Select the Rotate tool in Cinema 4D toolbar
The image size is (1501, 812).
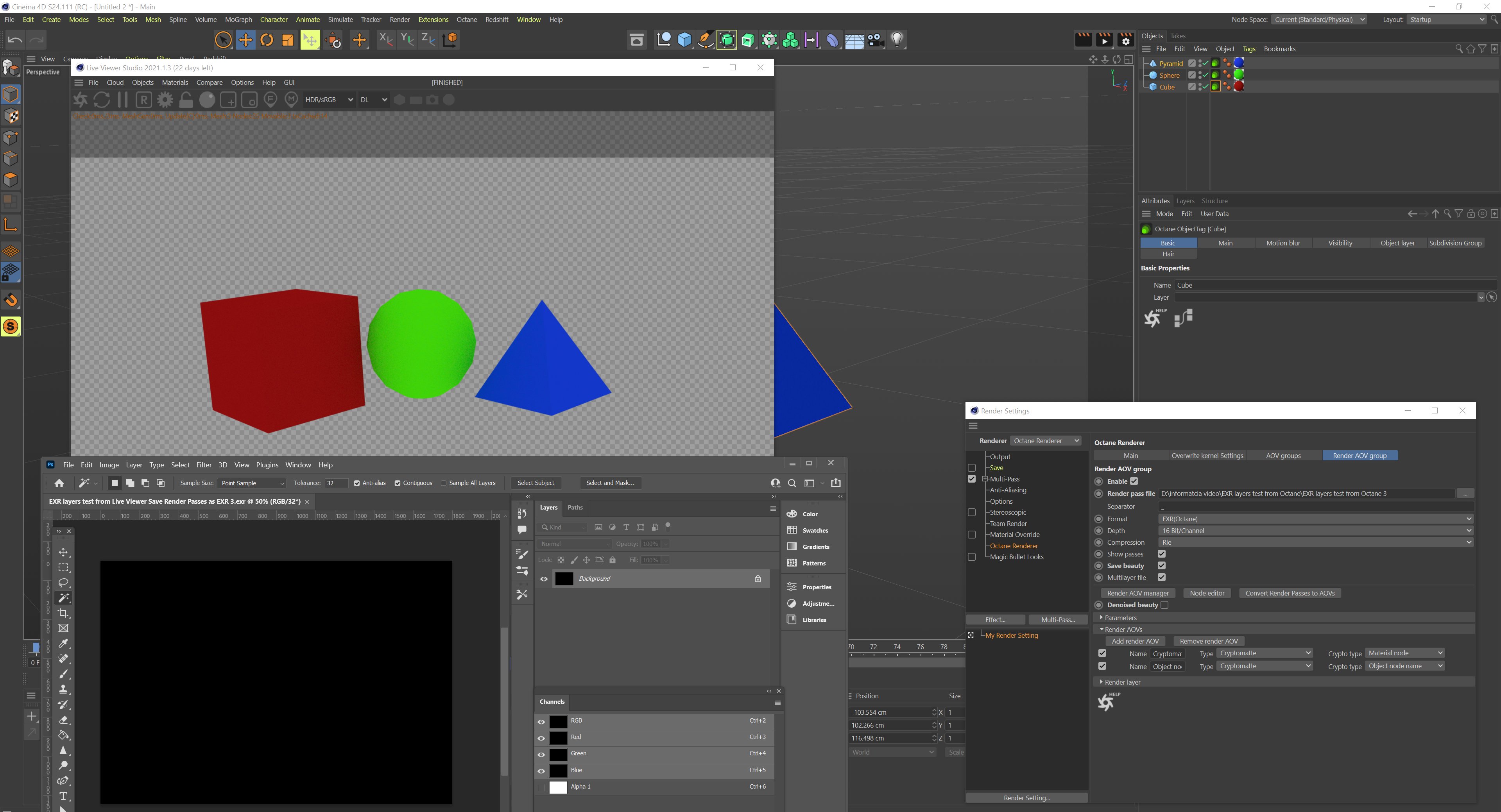coord(267,39)
